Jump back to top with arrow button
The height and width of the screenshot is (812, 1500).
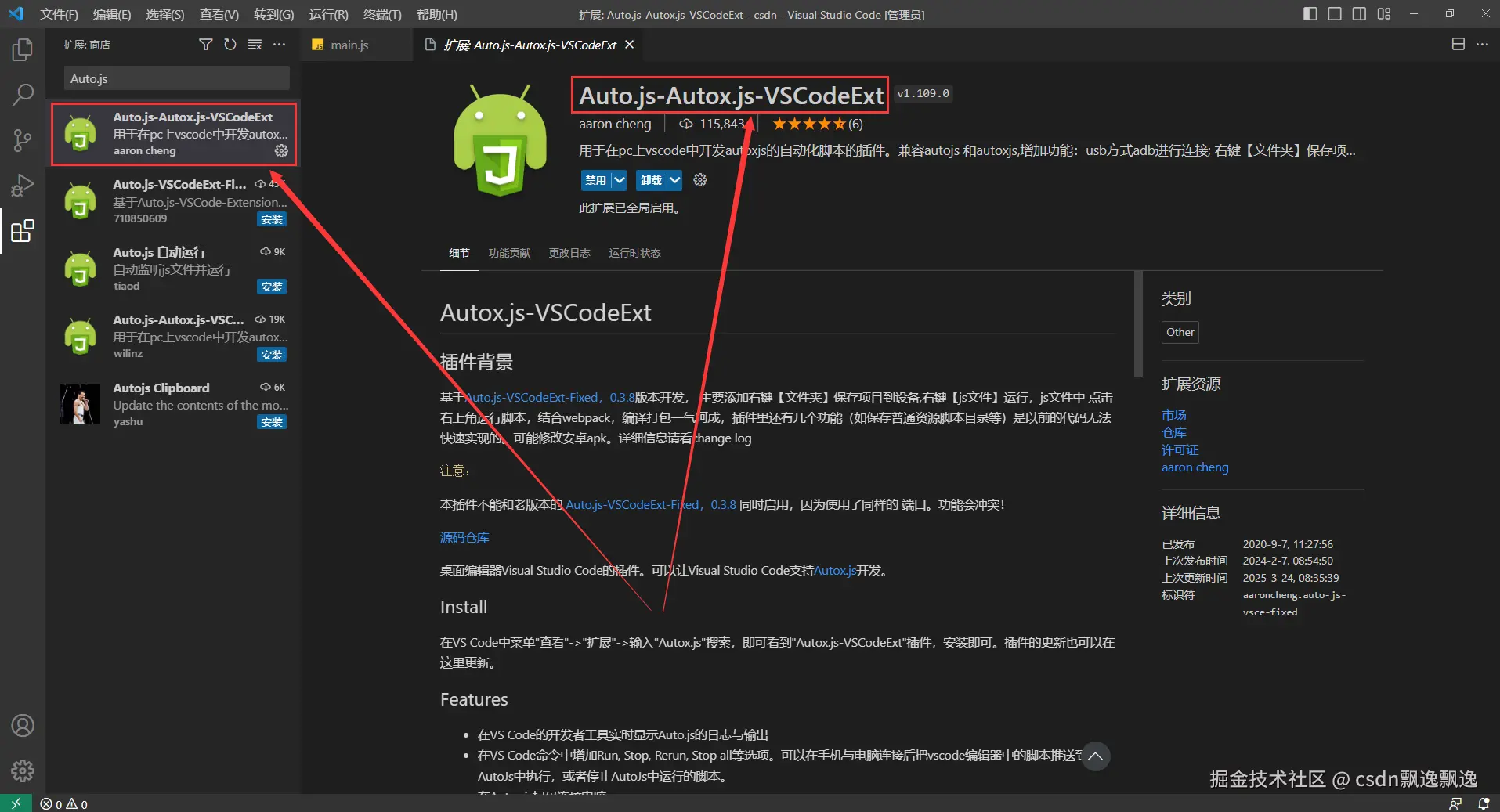[1096, 756]
